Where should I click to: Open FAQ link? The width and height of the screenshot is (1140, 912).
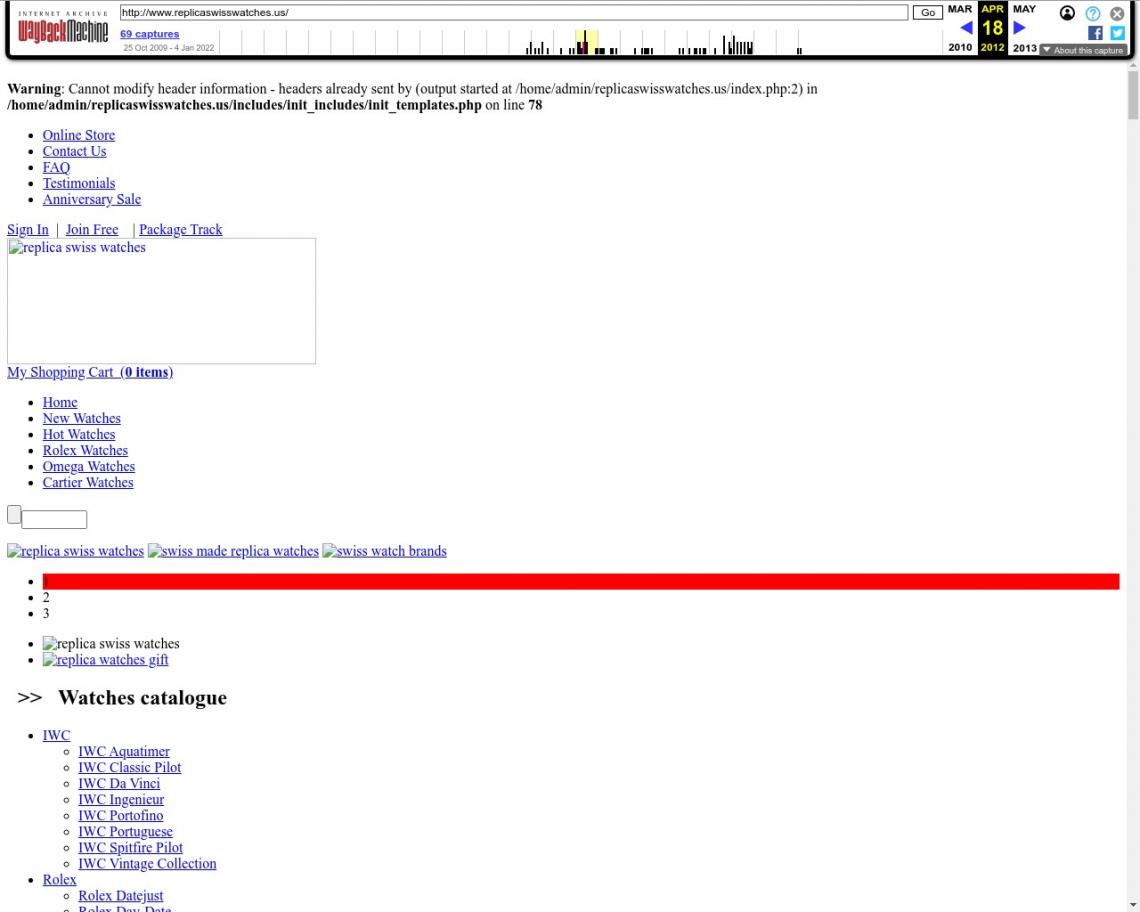click(x=56, y=167)
